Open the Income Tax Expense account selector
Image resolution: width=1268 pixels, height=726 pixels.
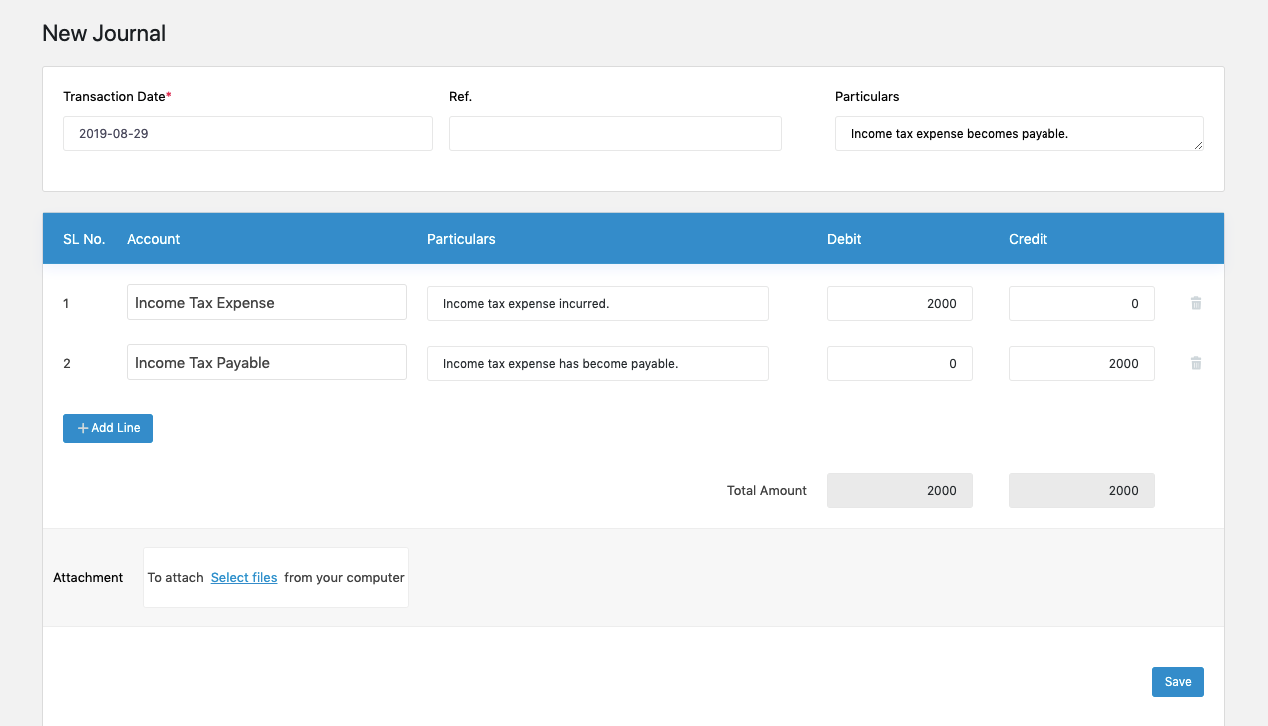(266, 303)
